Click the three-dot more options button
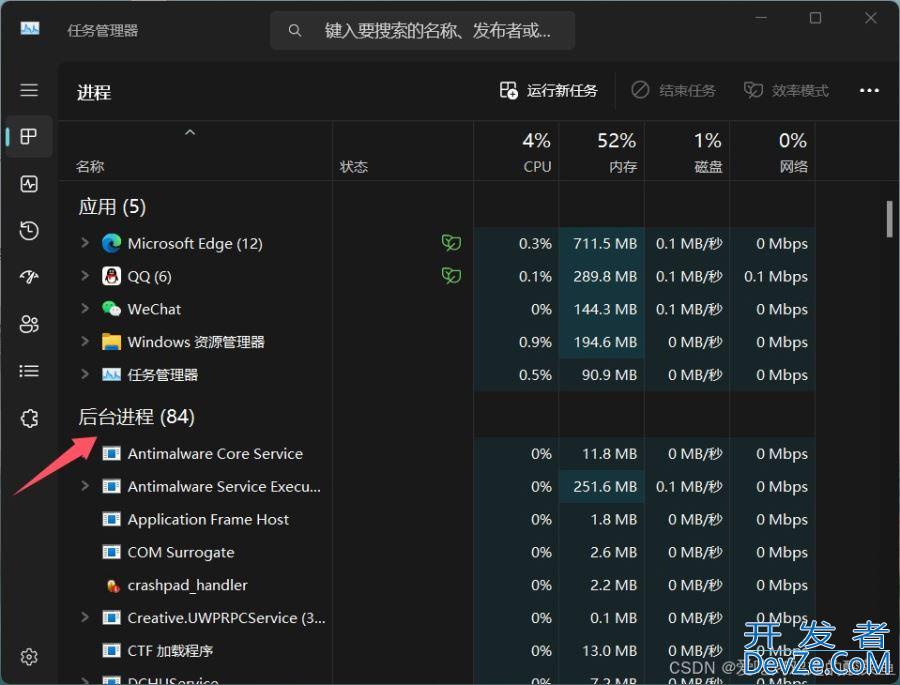Image resolution: width=900 pixels, height=685 pixels. [869, 91]
